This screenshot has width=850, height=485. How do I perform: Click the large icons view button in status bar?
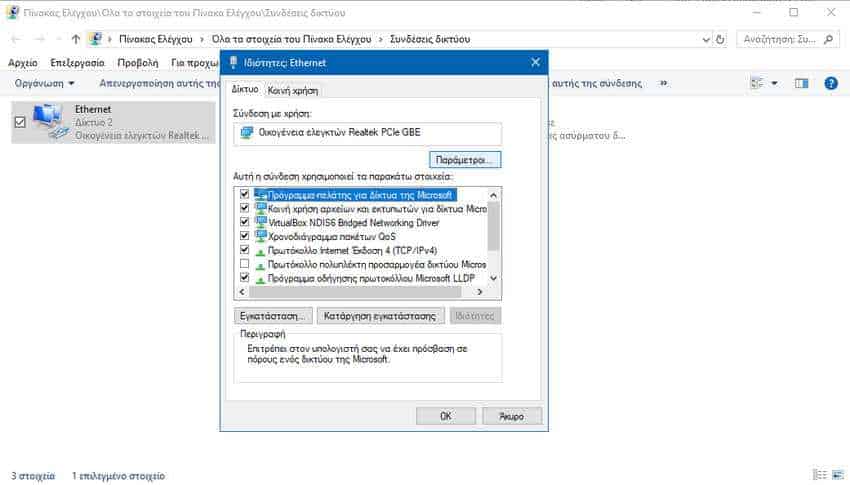point(839,475)
